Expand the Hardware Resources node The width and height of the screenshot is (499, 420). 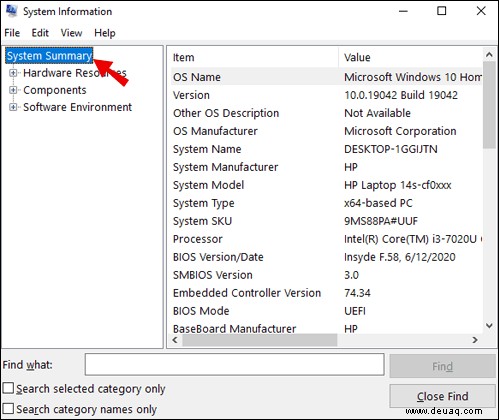pyautogui.click(x=13, y=73)
